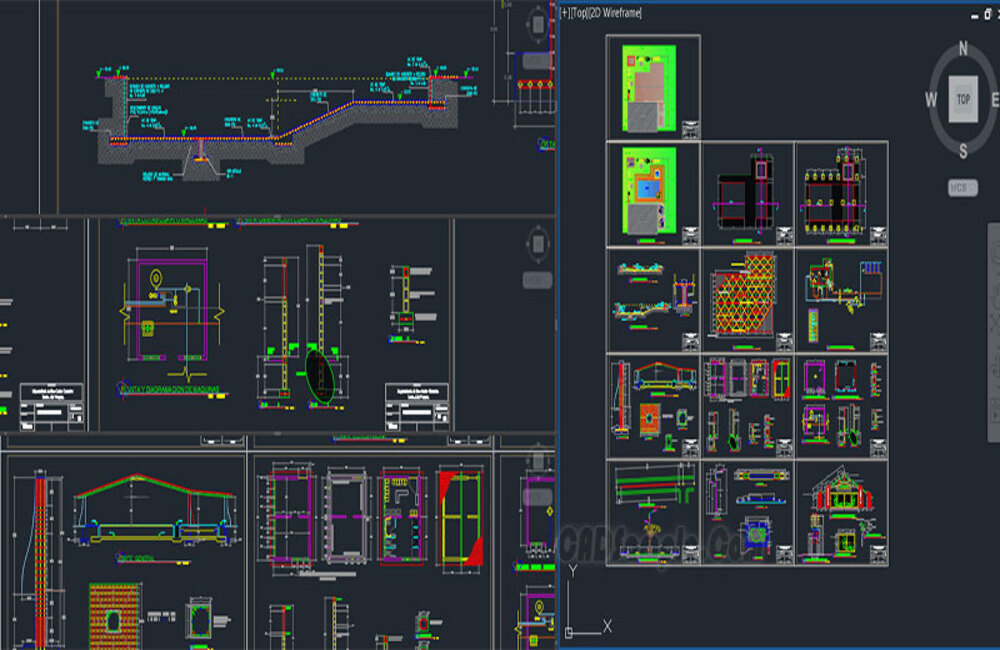Click the N compass letter on the ViewCube
Viewport: 1000px width, 650px height.
point(963,48)
